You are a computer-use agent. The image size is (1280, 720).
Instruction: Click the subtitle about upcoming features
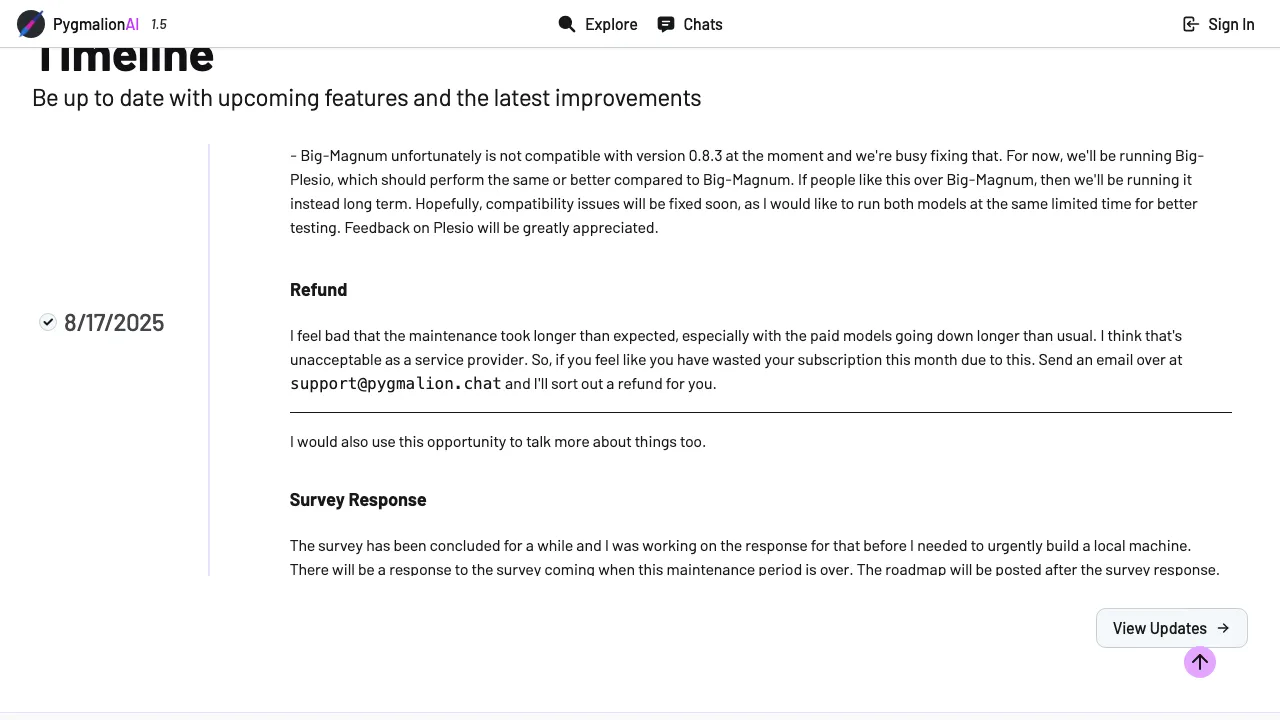(366, 98)
